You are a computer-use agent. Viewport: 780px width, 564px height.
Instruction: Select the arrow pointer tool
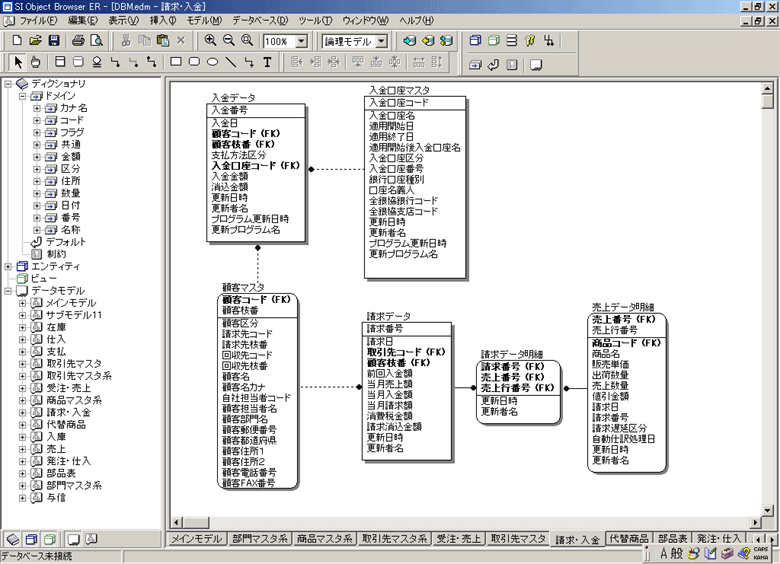pos(18,62)
